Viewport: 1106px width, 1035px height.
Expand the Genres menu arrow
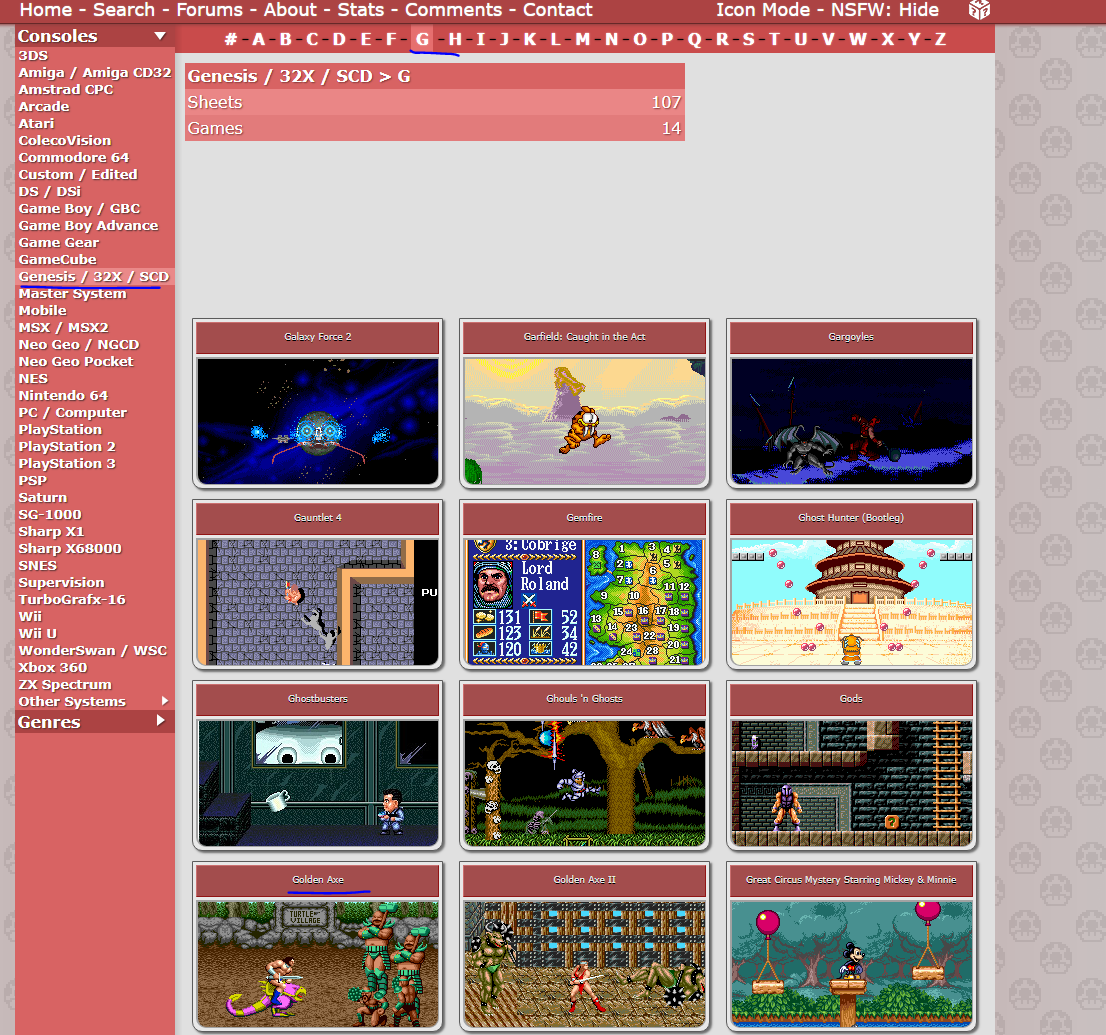click(161, 721)
